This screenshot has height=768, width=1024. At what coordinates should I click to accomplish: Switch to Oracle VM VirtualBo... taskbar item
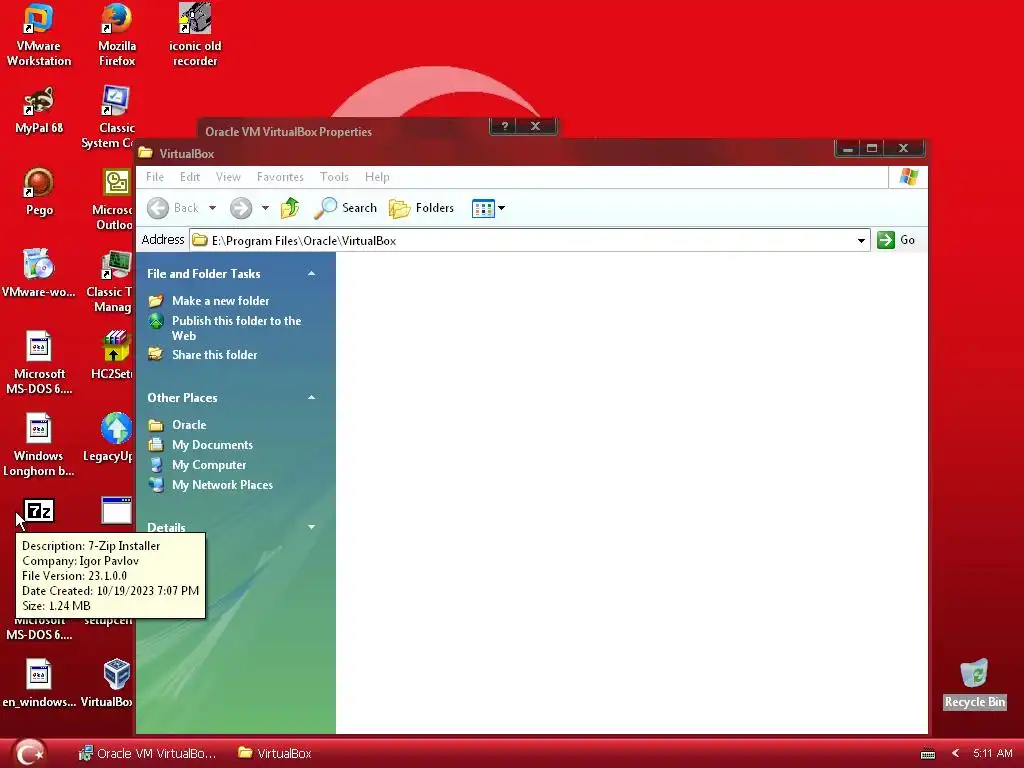click(147, 754)
